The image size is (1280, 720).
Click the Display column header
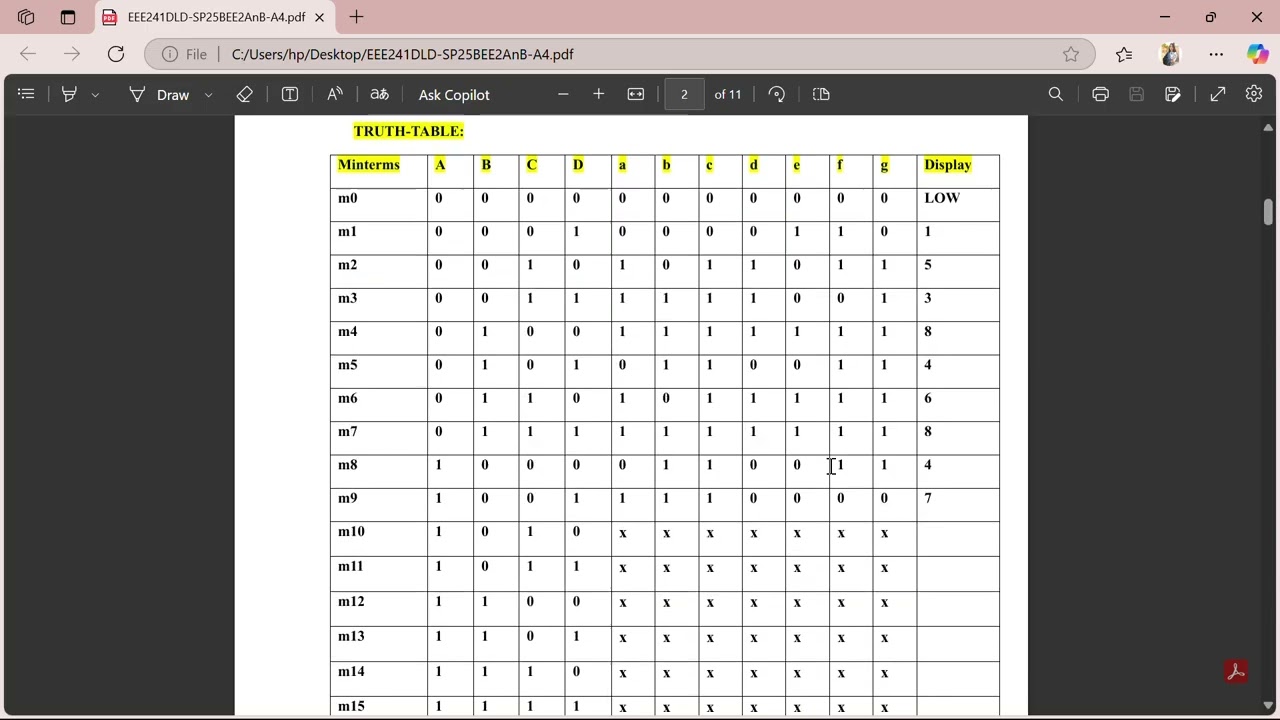coord(948,165)
